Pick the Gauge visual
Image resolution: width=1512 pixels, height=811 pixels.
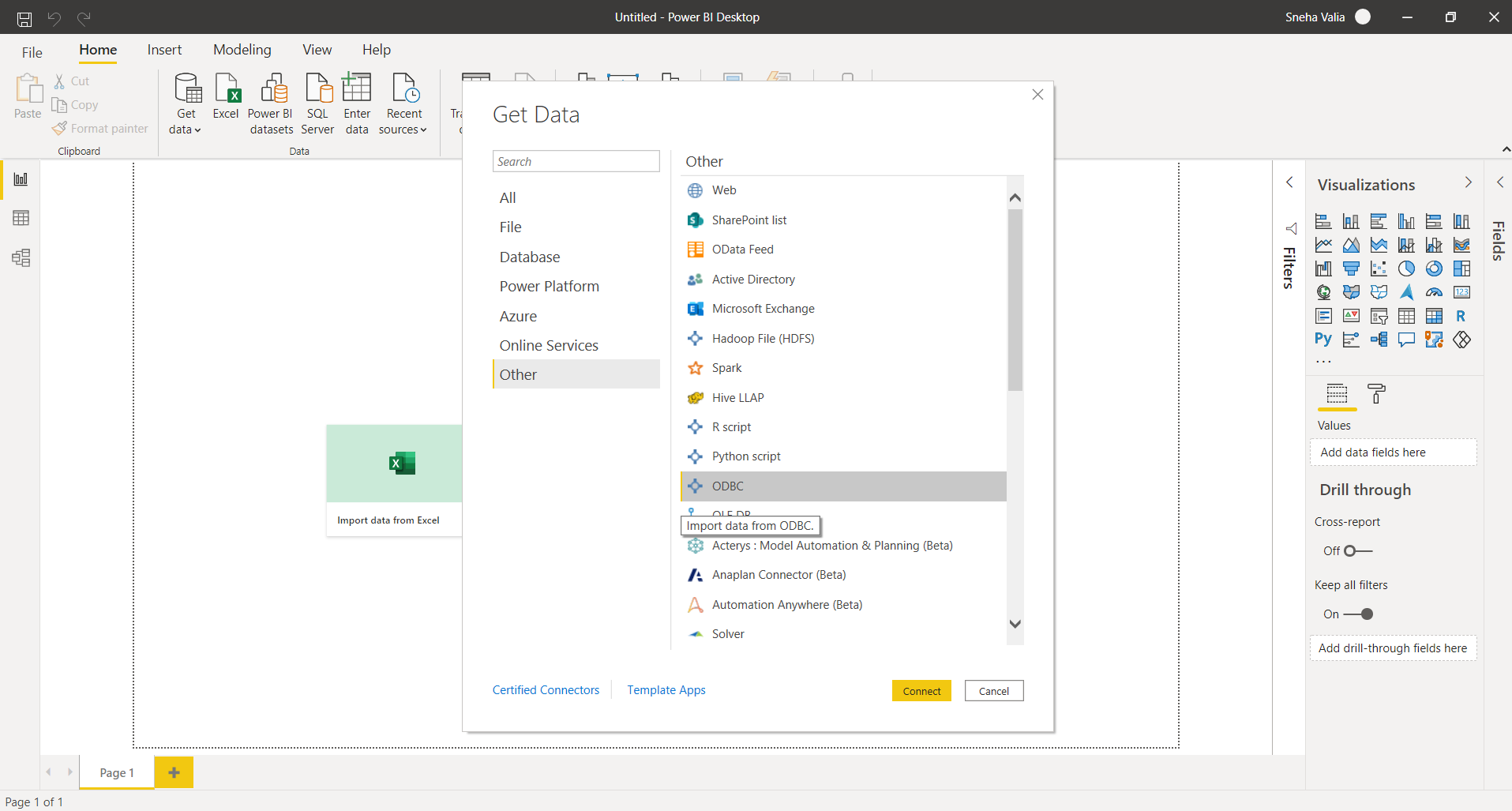tap(1434, 292)
